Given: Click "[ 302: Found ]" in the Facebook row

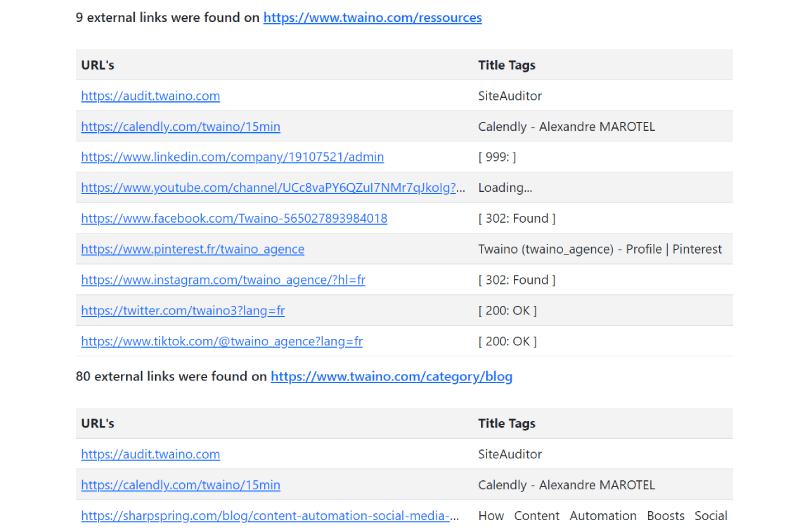Looking at the screenshot, I should pyautogui.click(x=517, y=218).
